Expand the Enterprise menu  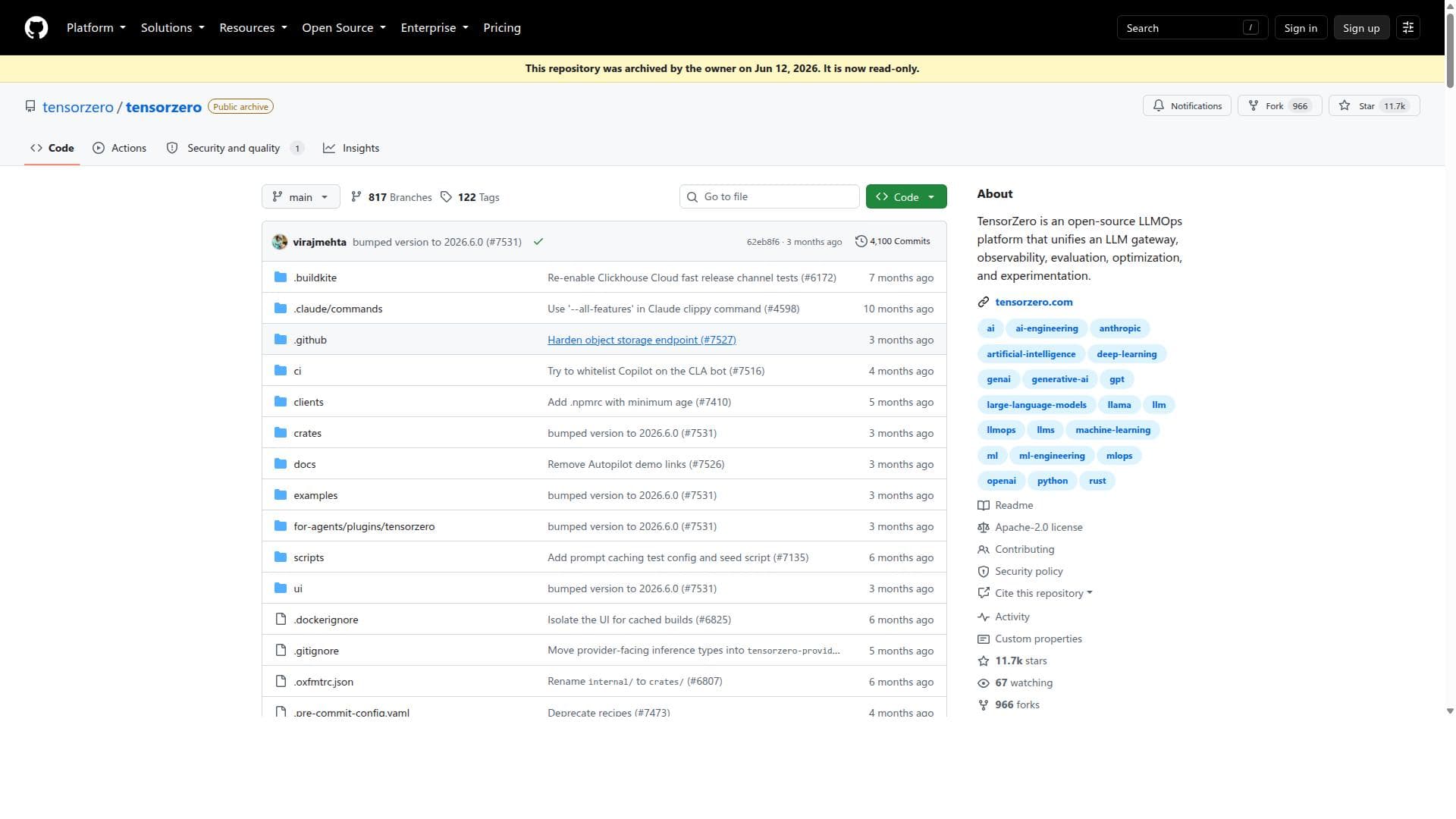tap(435, 28)
